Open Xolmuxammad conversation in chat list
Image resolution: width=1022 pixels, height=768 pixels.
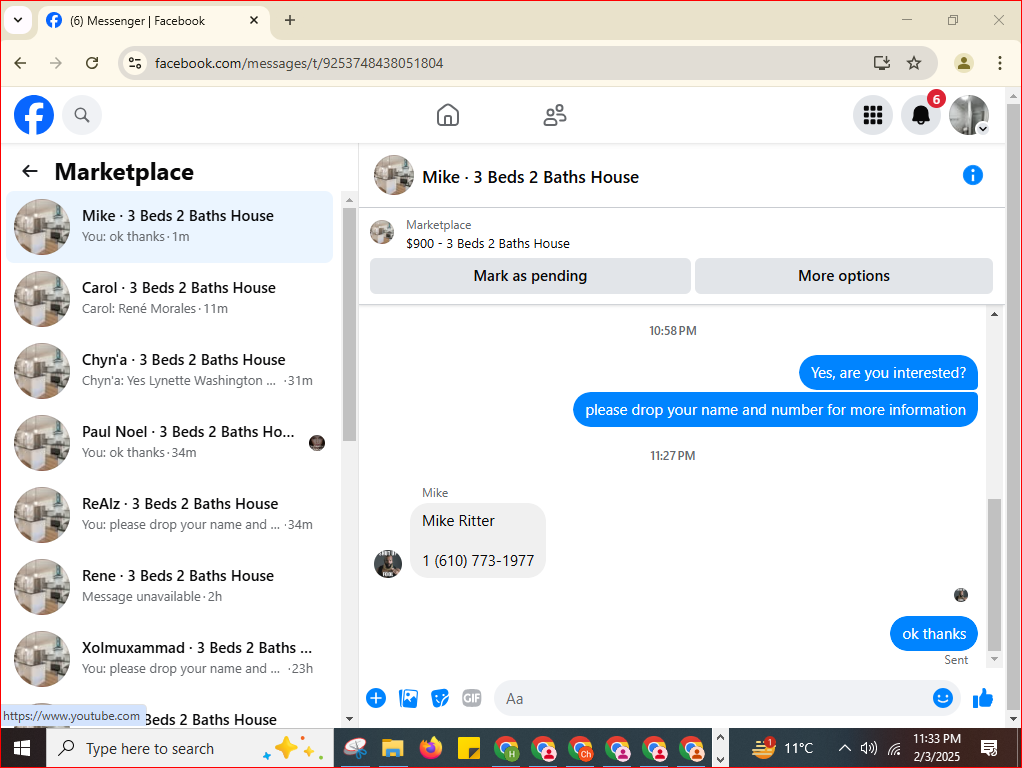(169, 658)
